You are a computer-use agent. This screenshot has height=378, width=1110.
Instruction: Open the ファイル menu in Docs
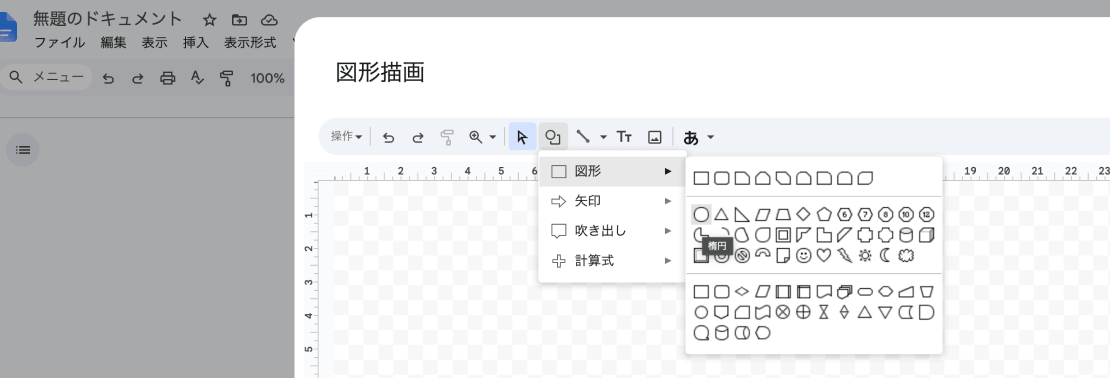click(59, 42)
